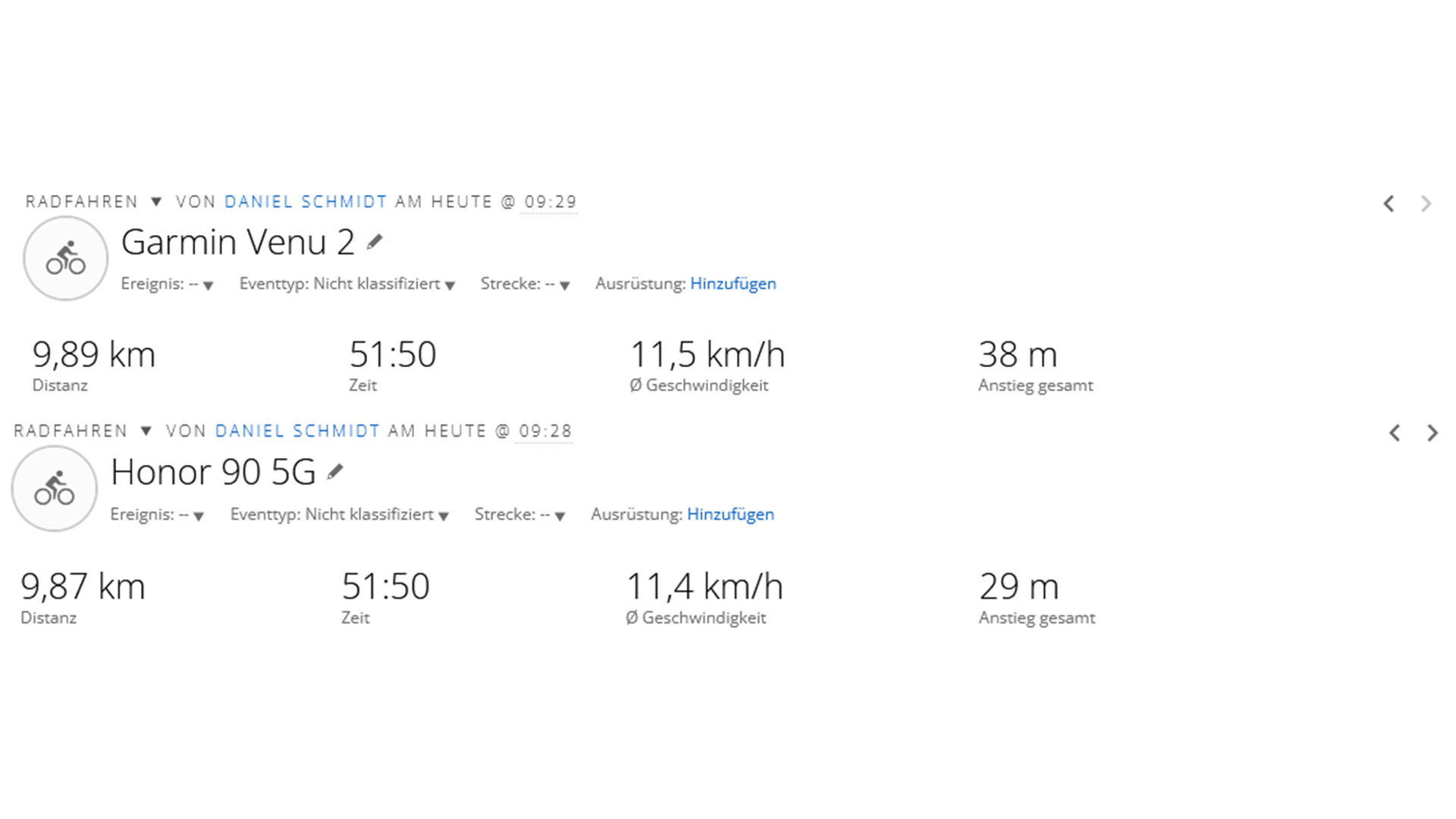Open Radfahren activity type dropdown for Garmin Venu 2
The image size is (1456, 819).
(x=156, y=202)
